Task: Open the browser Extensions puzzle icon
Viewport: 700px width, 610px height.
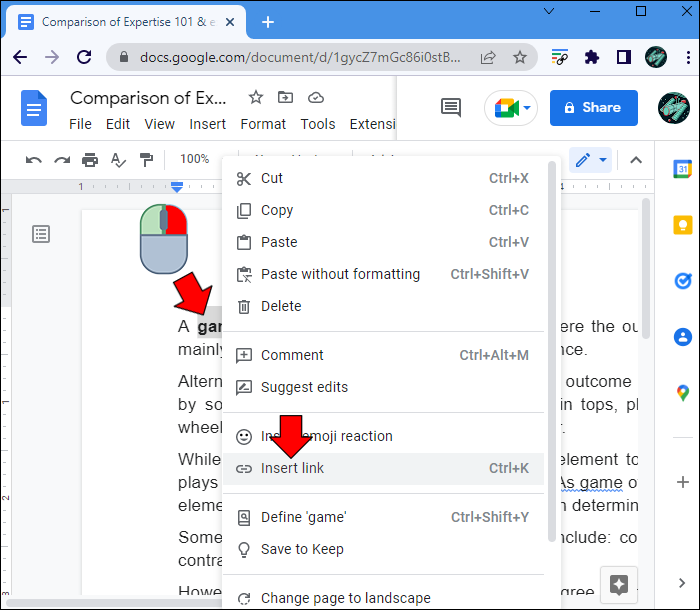Action: point(592,57)
